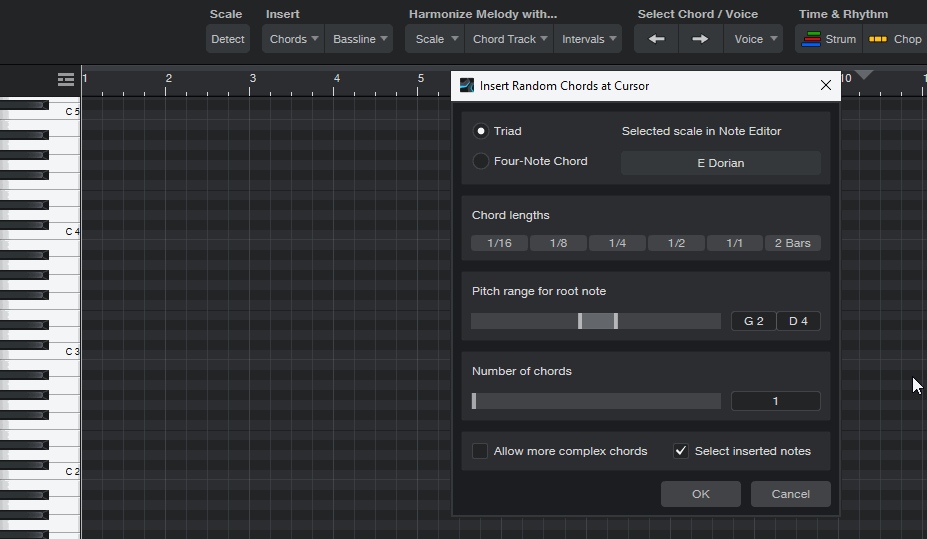Click bar 3 on the timeline ruler
The image size is (927, 539).
point(252,78)
